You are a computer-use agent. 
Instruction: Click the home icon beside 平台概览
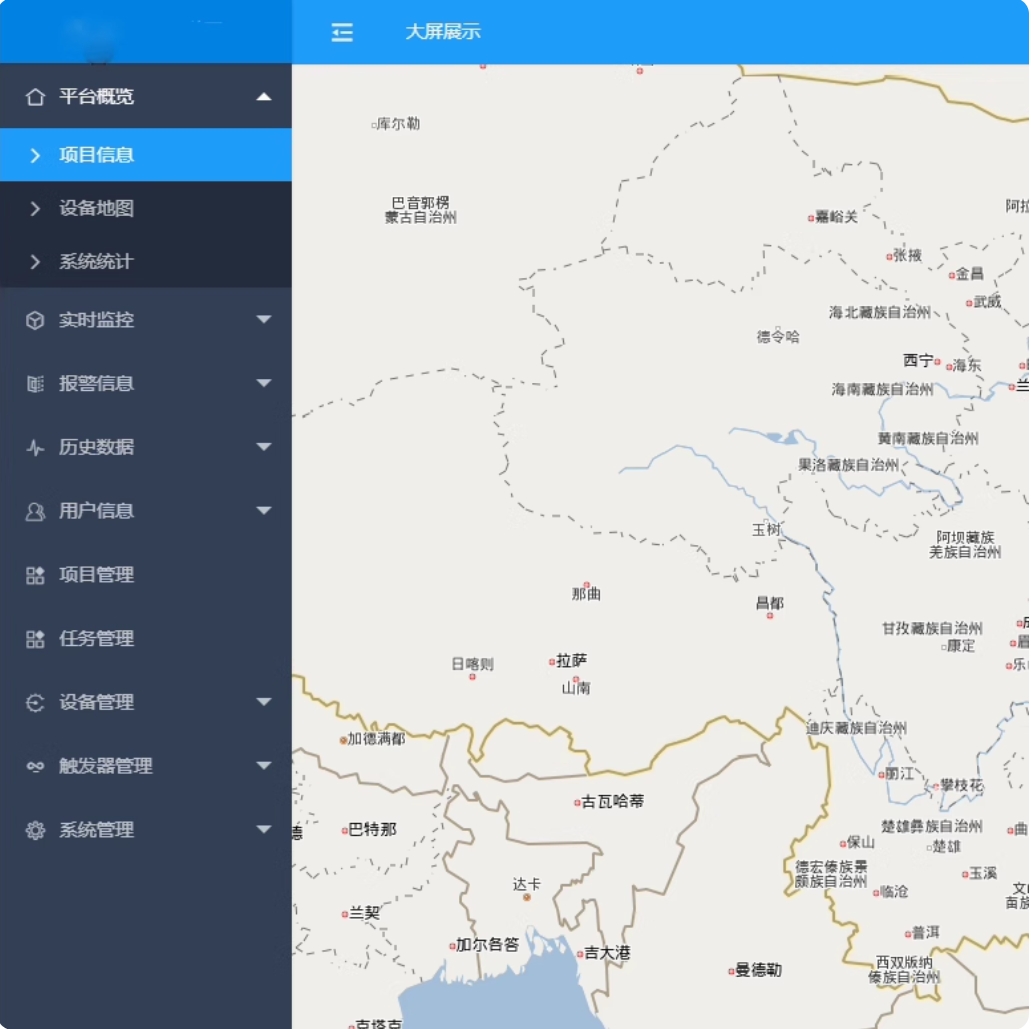click(x=35, y=97)
